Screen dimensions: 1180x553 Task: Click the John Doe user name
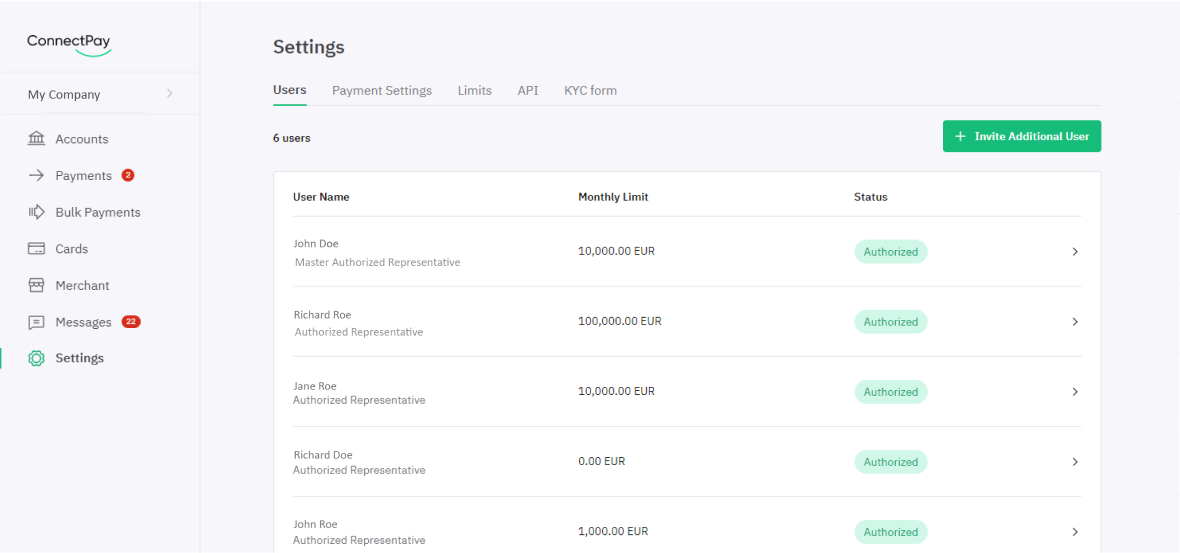(x=316, y=243)
